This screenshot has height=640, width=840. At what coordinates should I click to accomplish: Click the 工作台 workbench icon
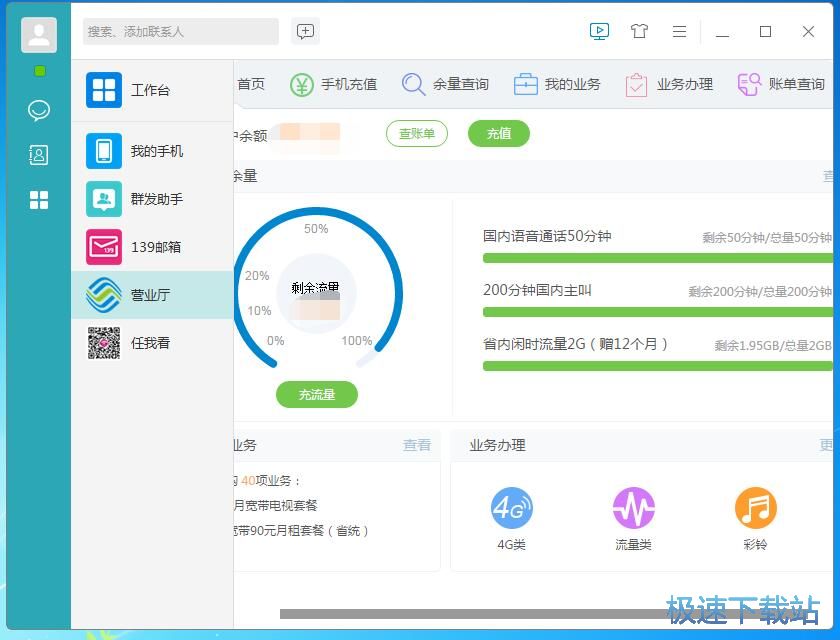click(x=104, y=90)
